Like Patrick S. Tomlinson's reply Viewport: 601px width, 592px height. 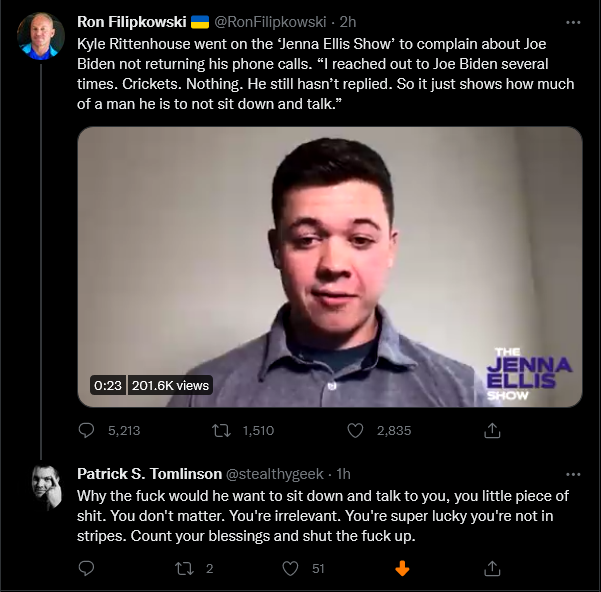click(x=290, y=568)
